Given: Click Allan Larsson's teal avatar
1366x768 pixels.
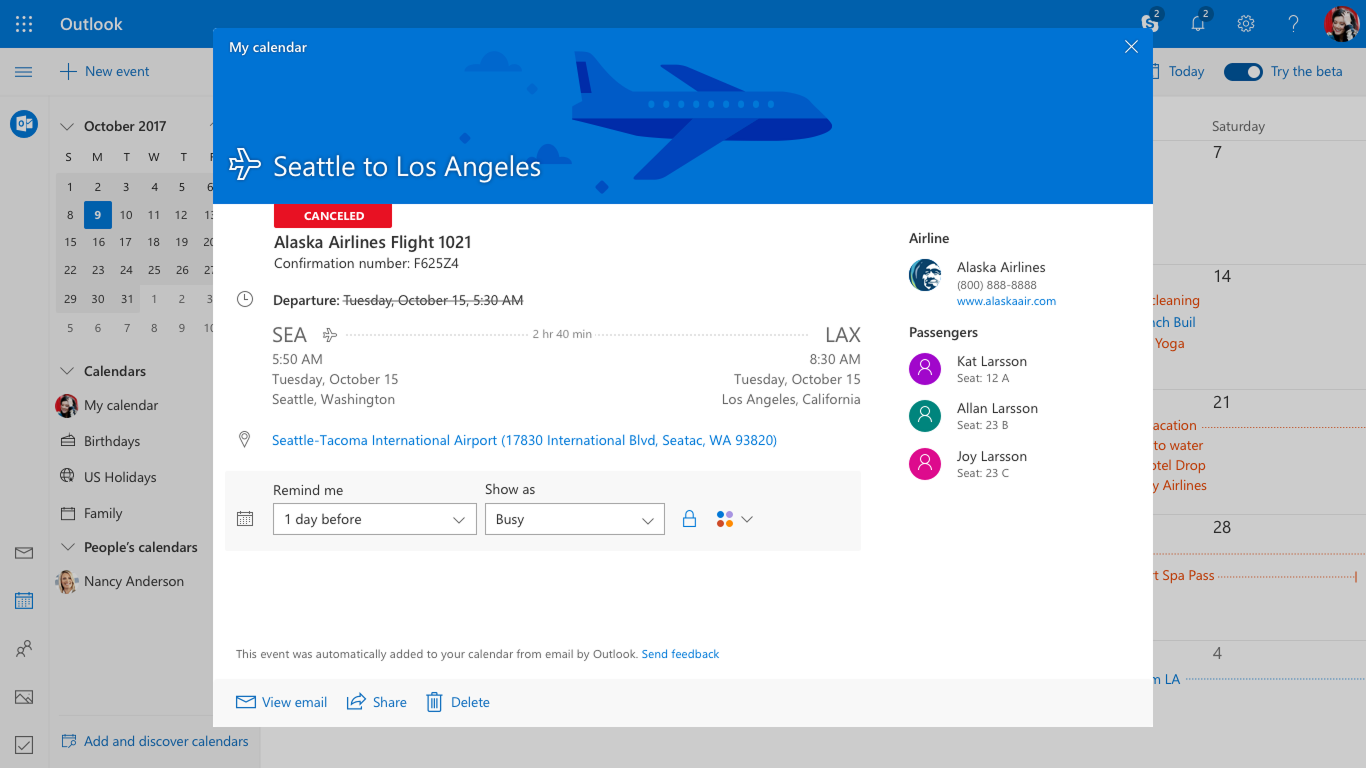Looking at the screenshot, I should pos(925,416).
